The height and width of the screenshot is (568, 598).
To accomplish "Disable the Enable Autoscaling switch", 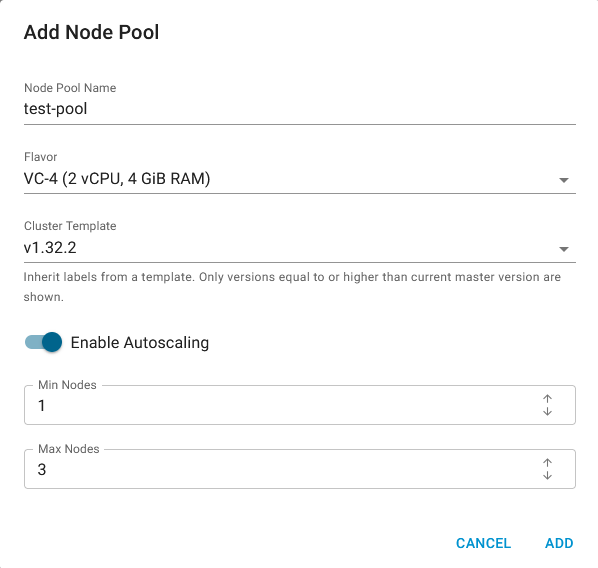I will point(43,342).
